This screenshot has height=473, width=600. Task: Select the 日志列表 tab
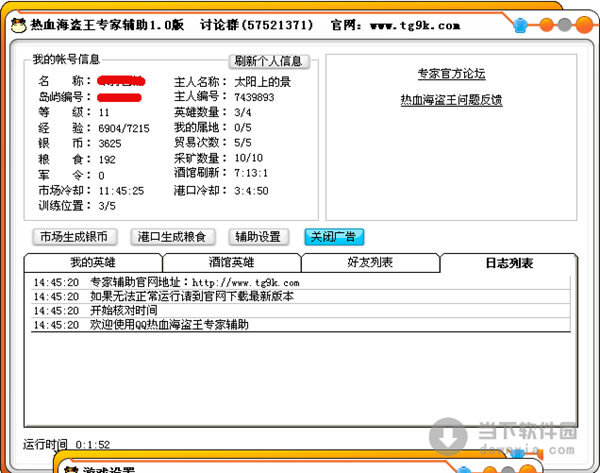click(x=509, y=263)
